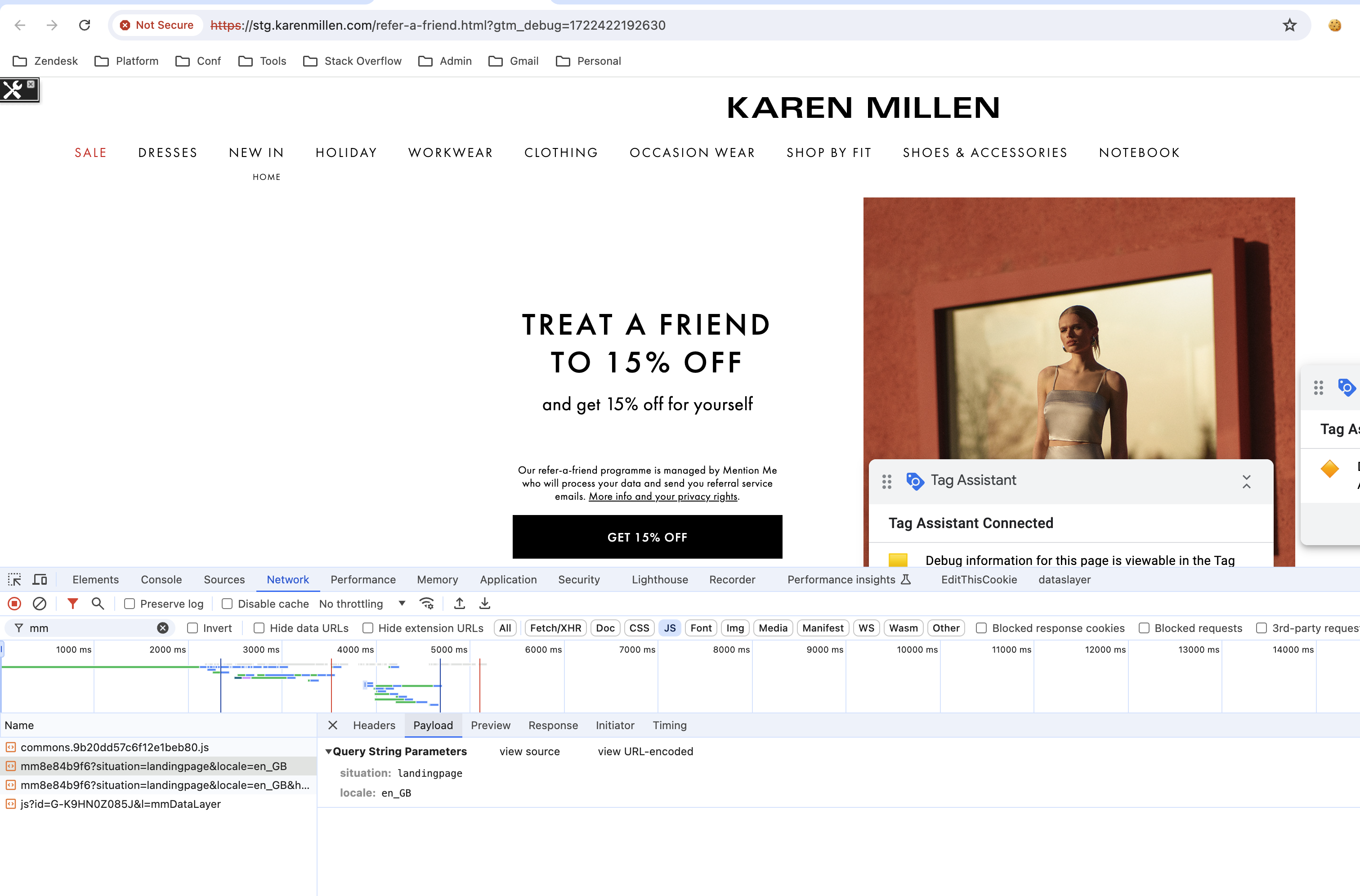Clear the mm filter text

[x=163, y=628]
